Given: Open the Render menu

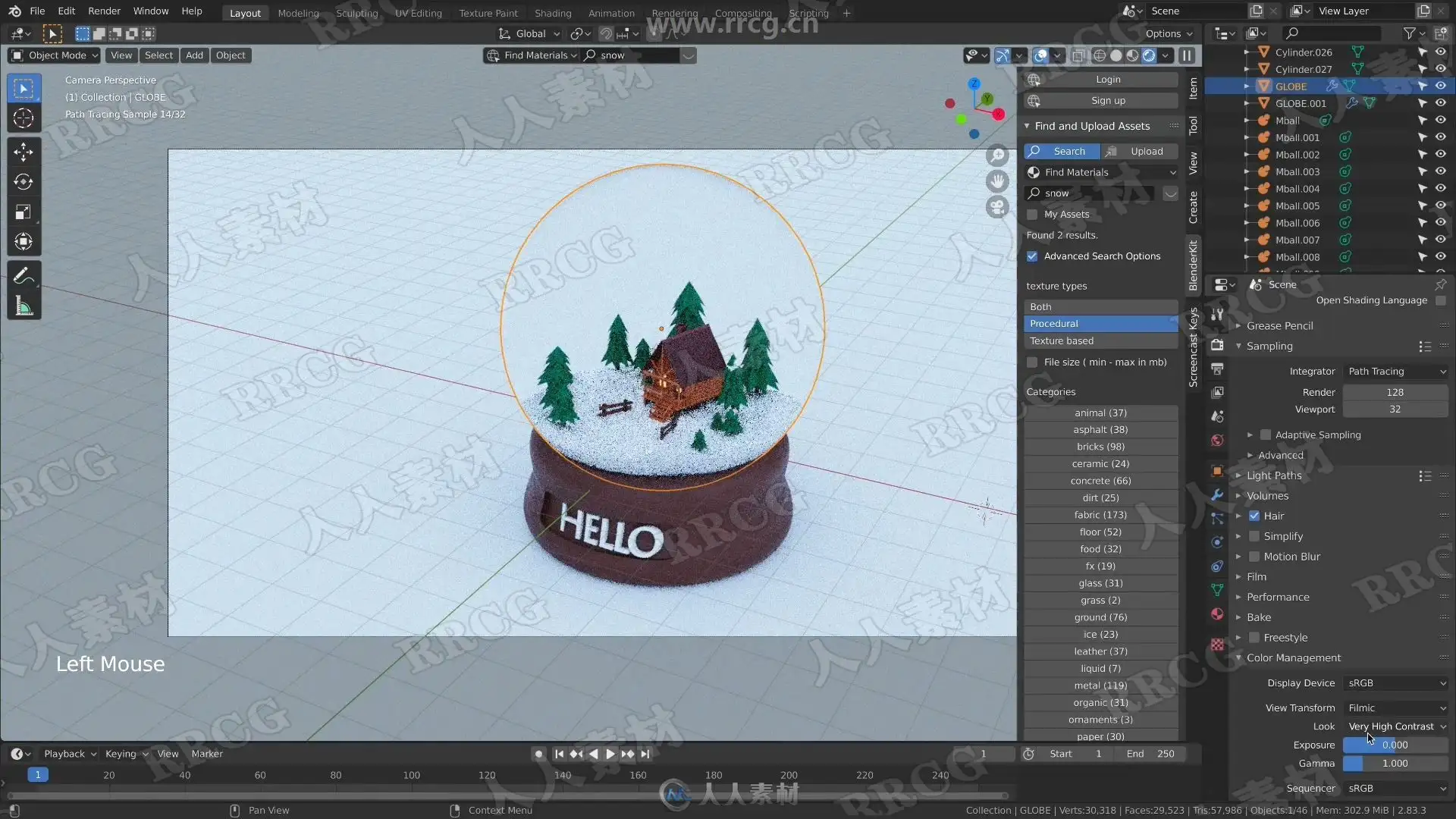Looking at the screenshot, I should (104, 11).
